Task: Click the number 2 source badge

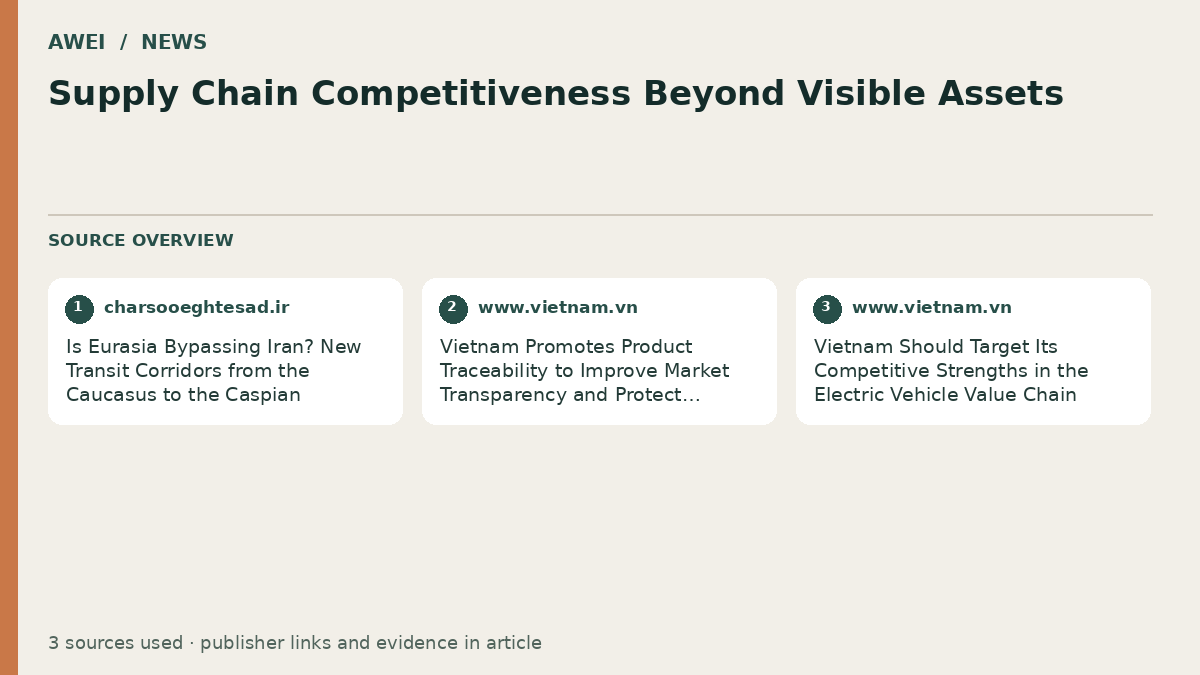Action: click(453, 309)
